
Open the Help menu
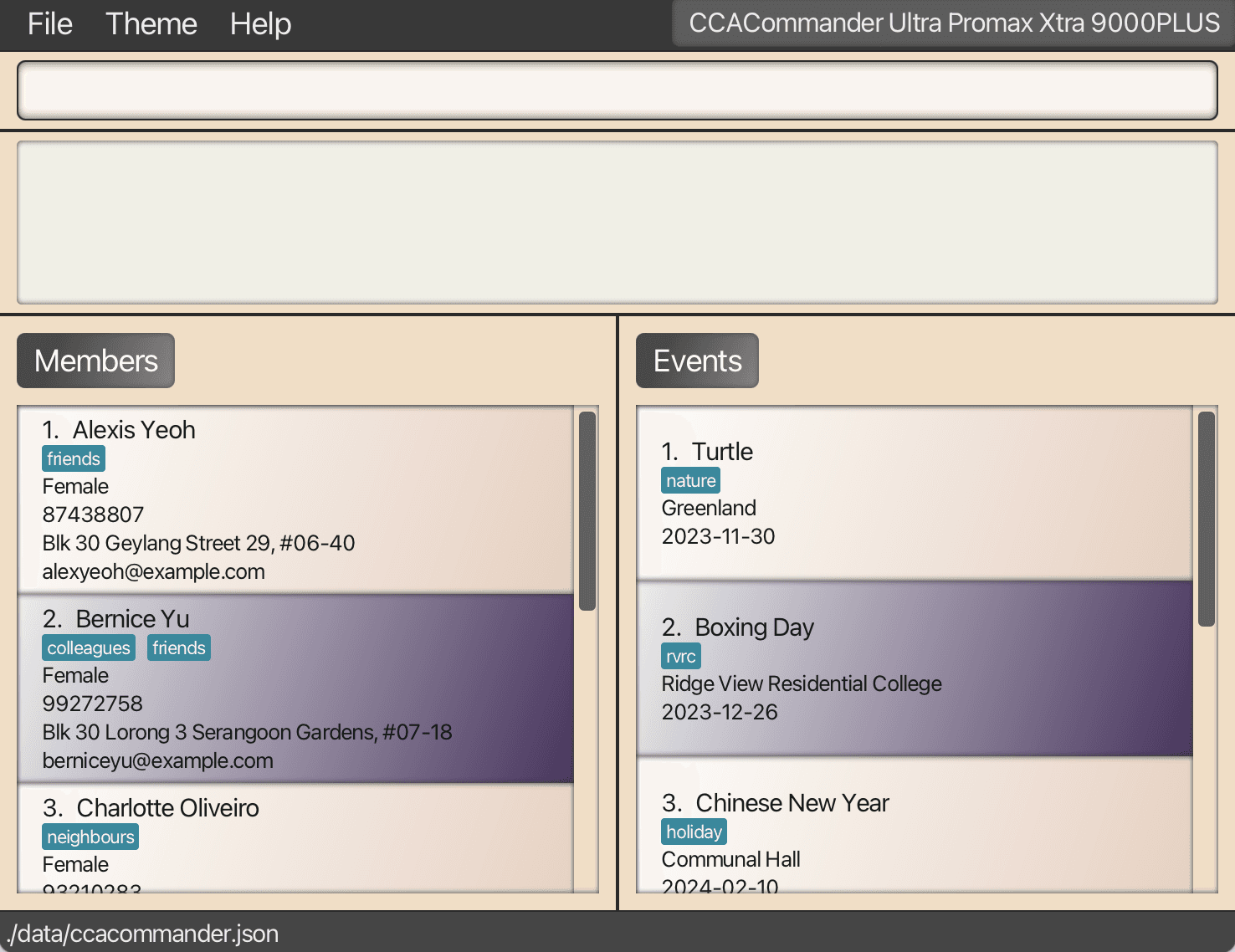click(x=260, y=24)
